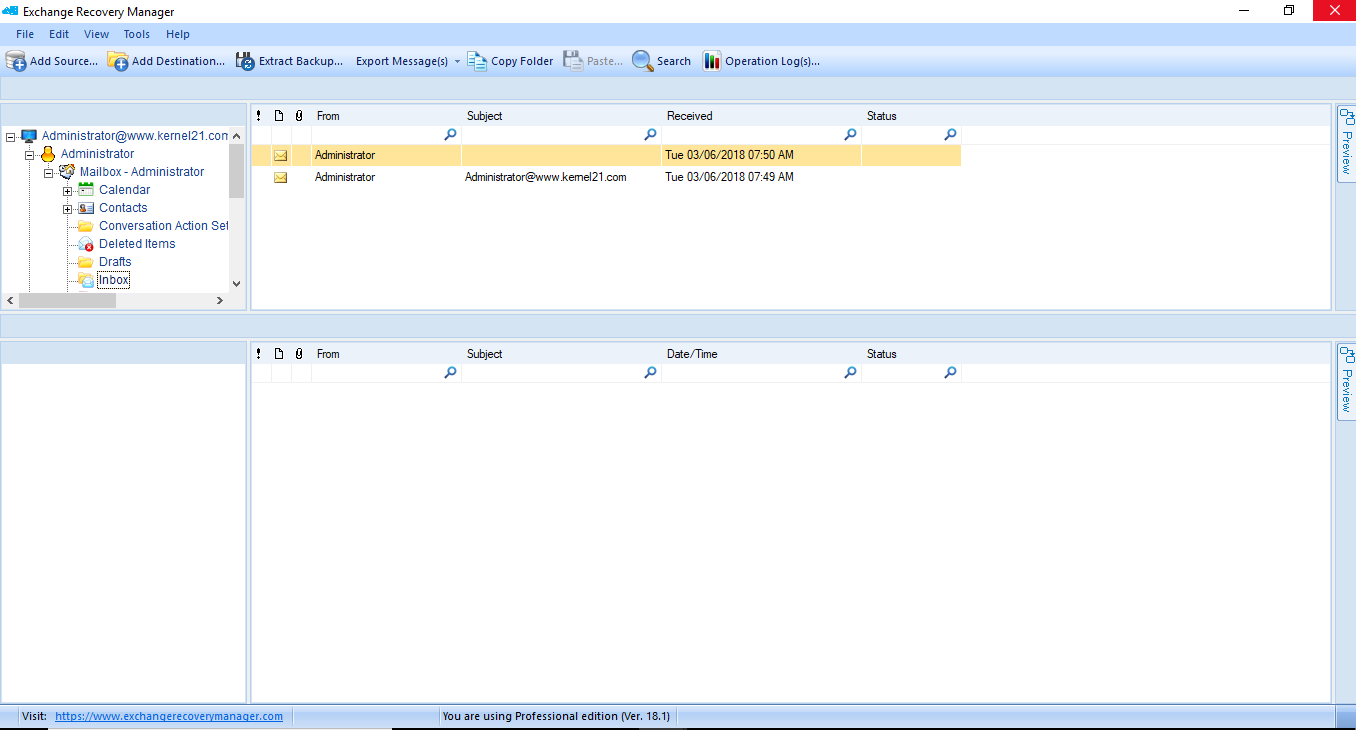Viewport: 1356px width, 730px height.
Task: Click bottom pane Date/Time filter magnifier
Action: [x=851, y=372]
